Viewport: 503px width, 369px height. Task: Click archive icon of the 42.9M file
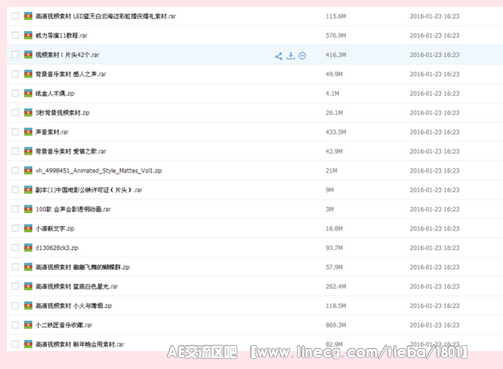point(28,151)
